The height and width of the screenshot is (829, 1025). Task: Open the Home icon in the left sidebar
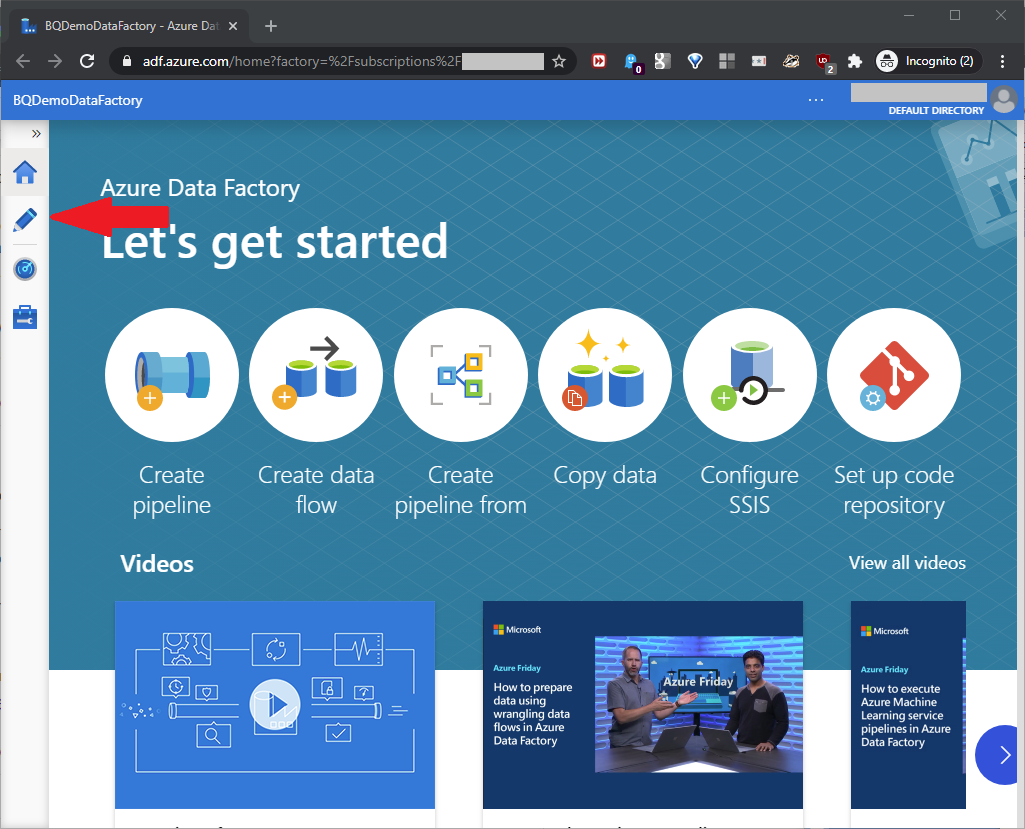click(x=25, y=173)
